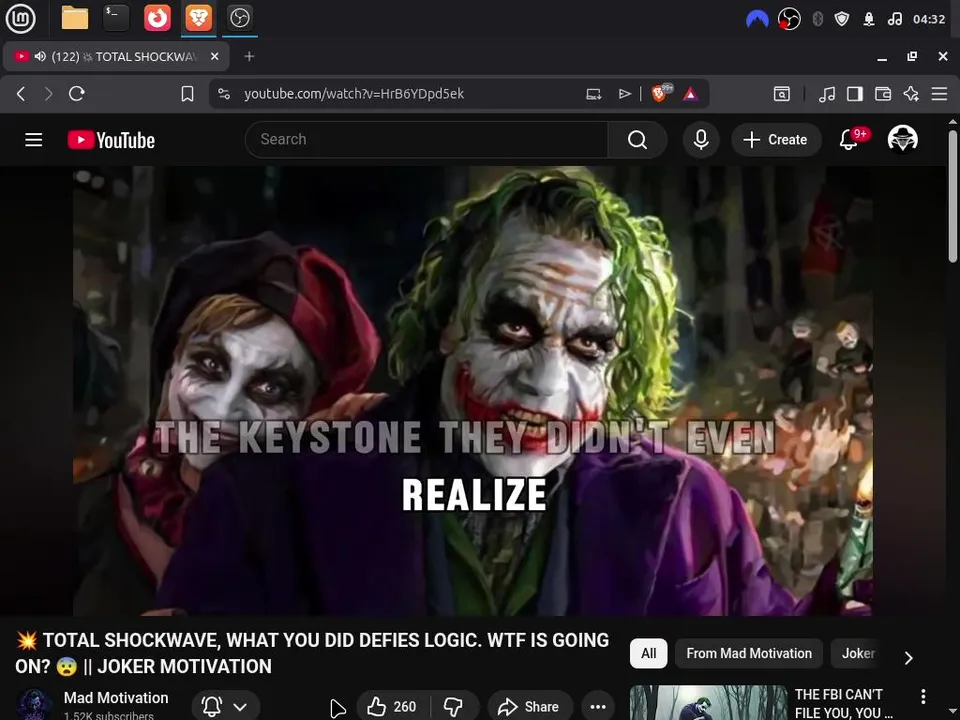Open the music note sound tray icon
The width and height of the screenshot is (960, 720).
click(x=895, y=19)
